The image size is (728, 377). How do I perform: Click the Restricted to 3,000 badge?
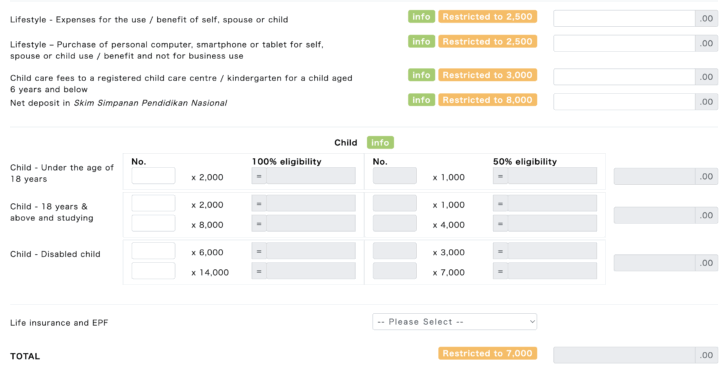pos(488,75)
